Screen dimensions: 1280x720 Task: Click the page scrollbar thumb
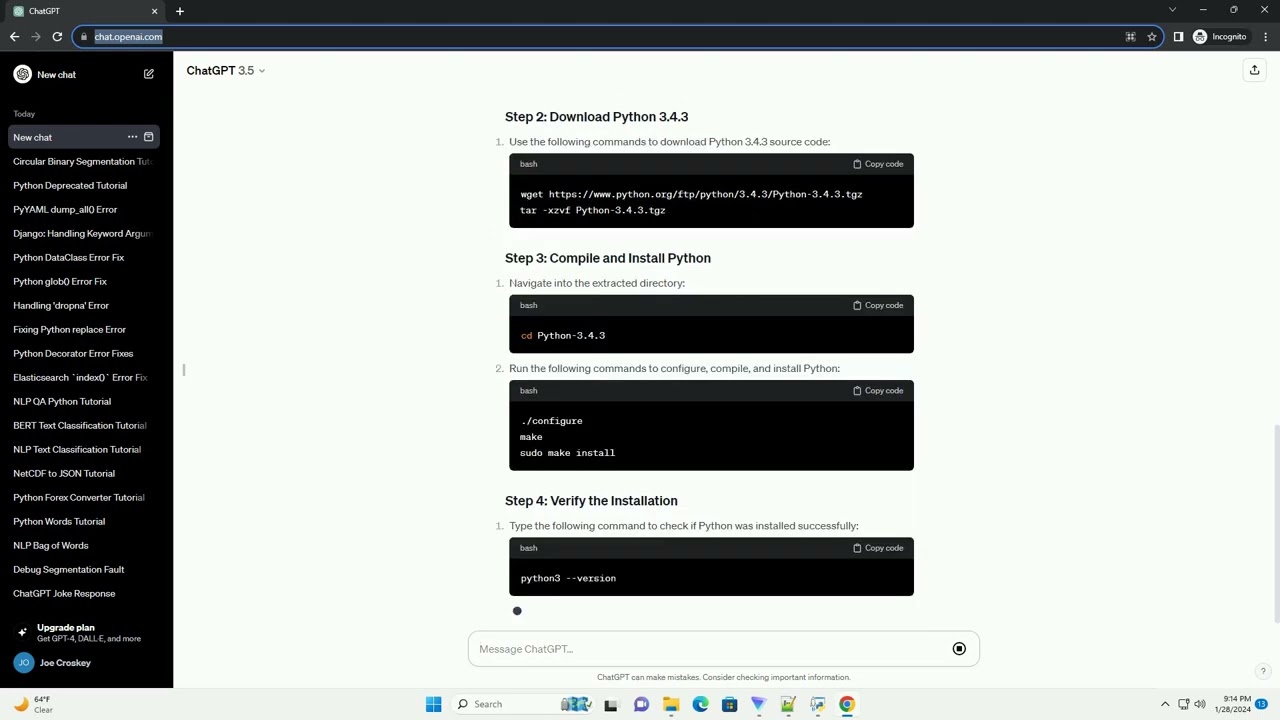pyautogui.click(x=1275, y=525)
